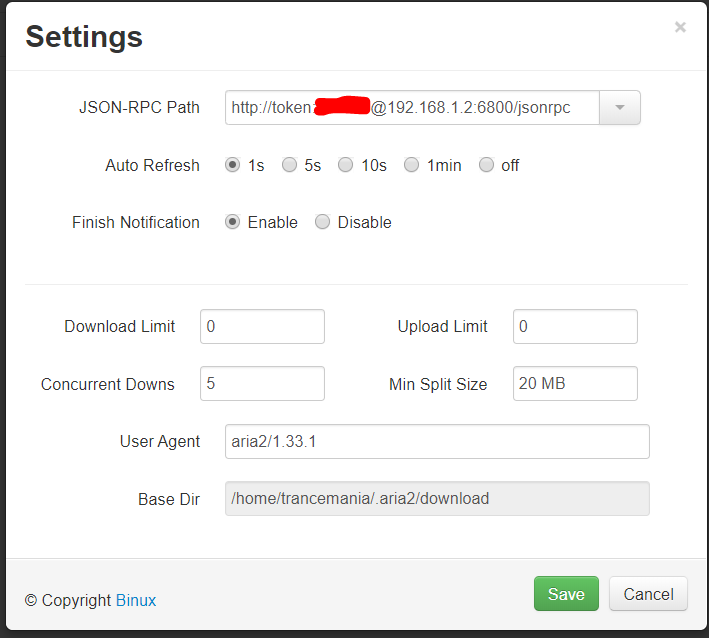
Task: Click the Base Dir path field
Action: [x=437, y=498]
